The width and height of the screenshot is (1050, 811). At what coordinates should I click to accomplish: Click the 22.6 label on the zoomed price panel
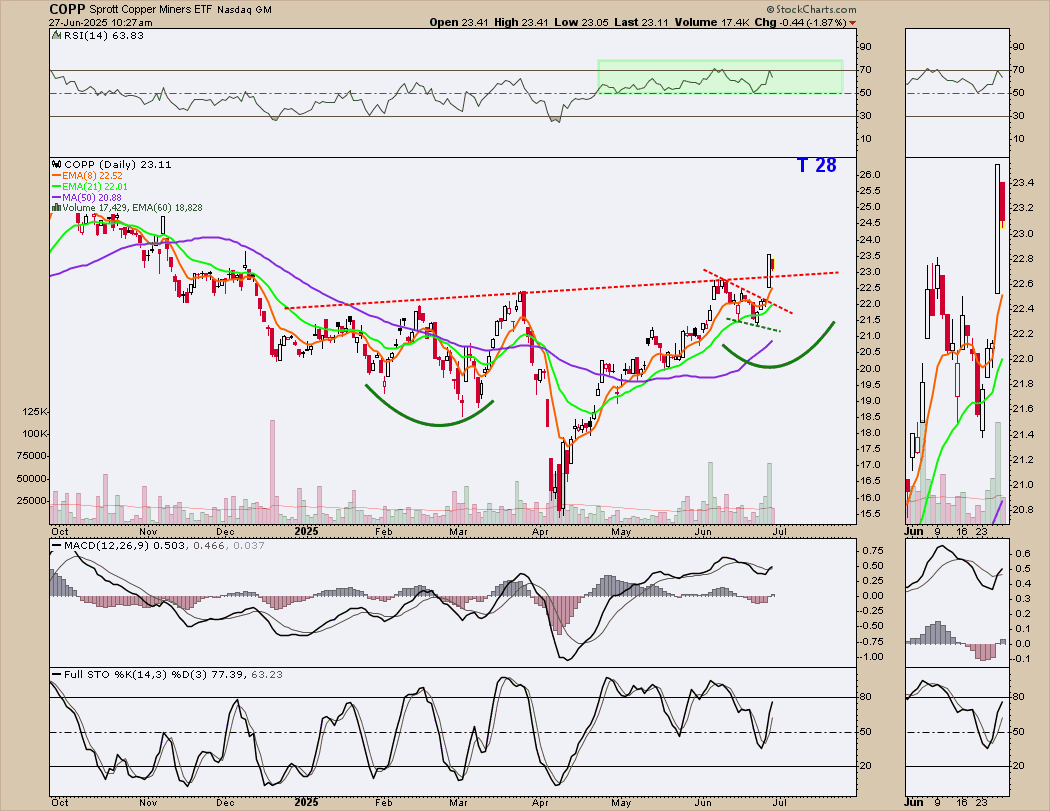(1023, 283)
